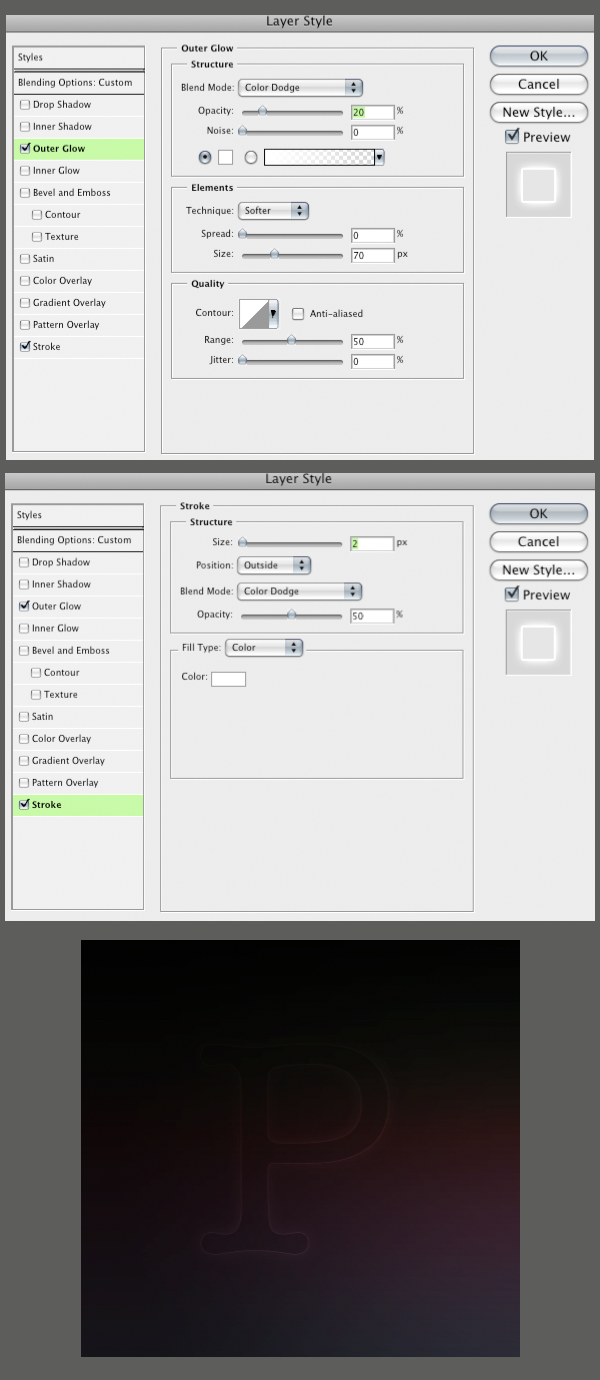The height and width of the screenshot is (1380, 600).
Task: Open Technique Softer dropdown
Action: click(x=273, y=211)
